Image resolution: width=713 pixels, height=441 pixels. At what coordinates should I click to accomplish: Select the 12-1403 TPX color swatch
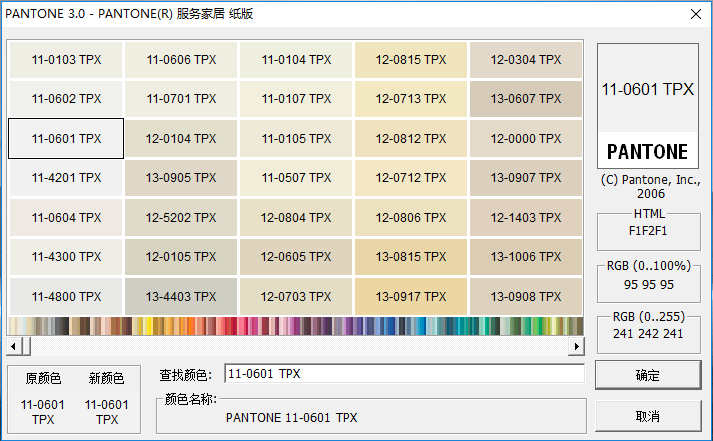[x=526, y=217]
